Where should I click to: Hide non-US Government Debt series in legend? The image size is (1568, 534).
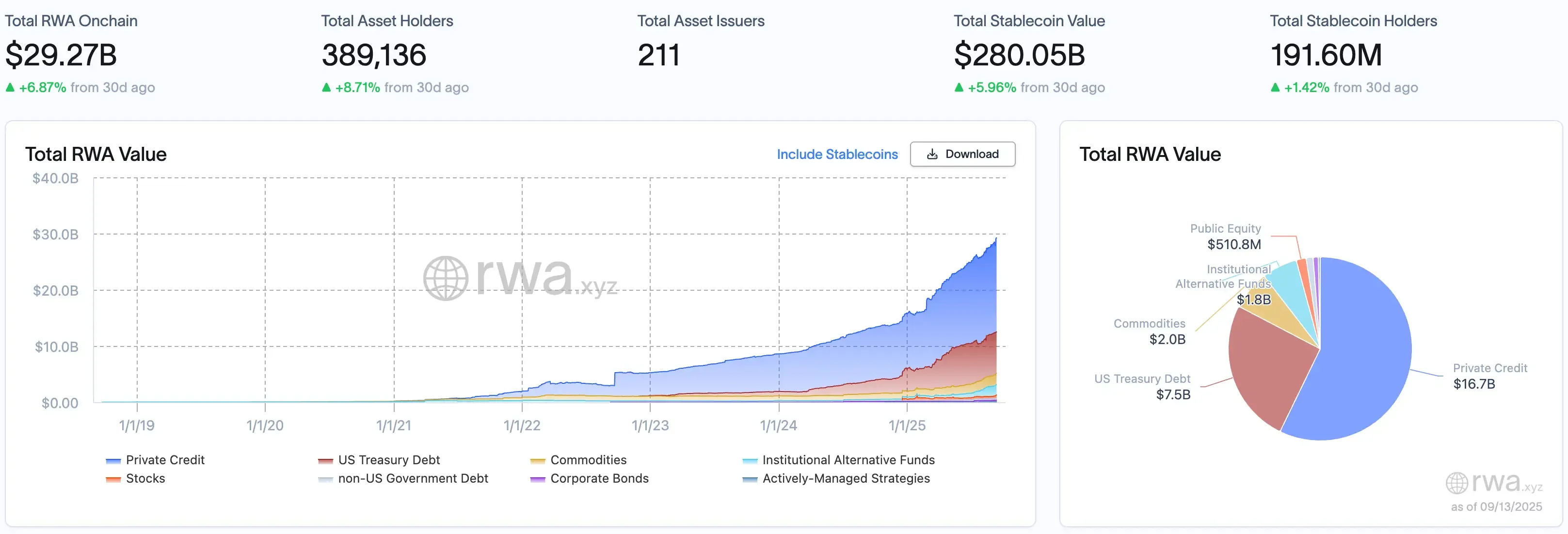413,479
